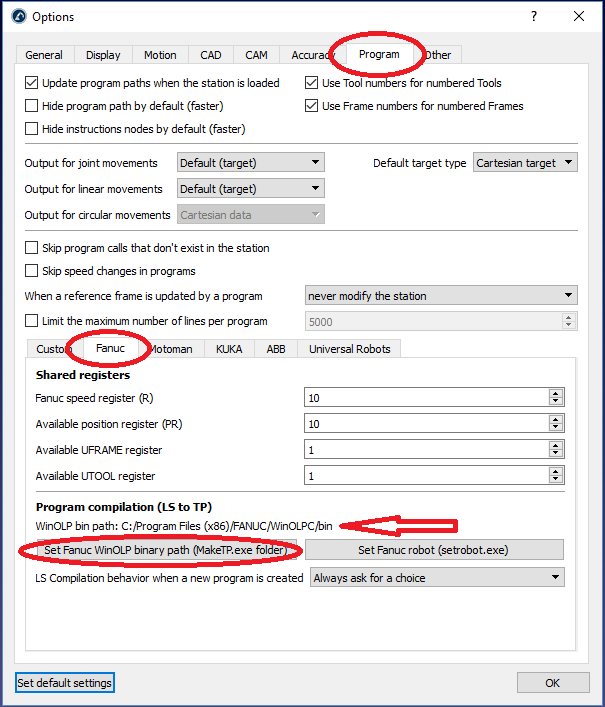Viewport: 605px width, 707px height.
Task: Click the Fanuc speed register field
Action: 426,398
